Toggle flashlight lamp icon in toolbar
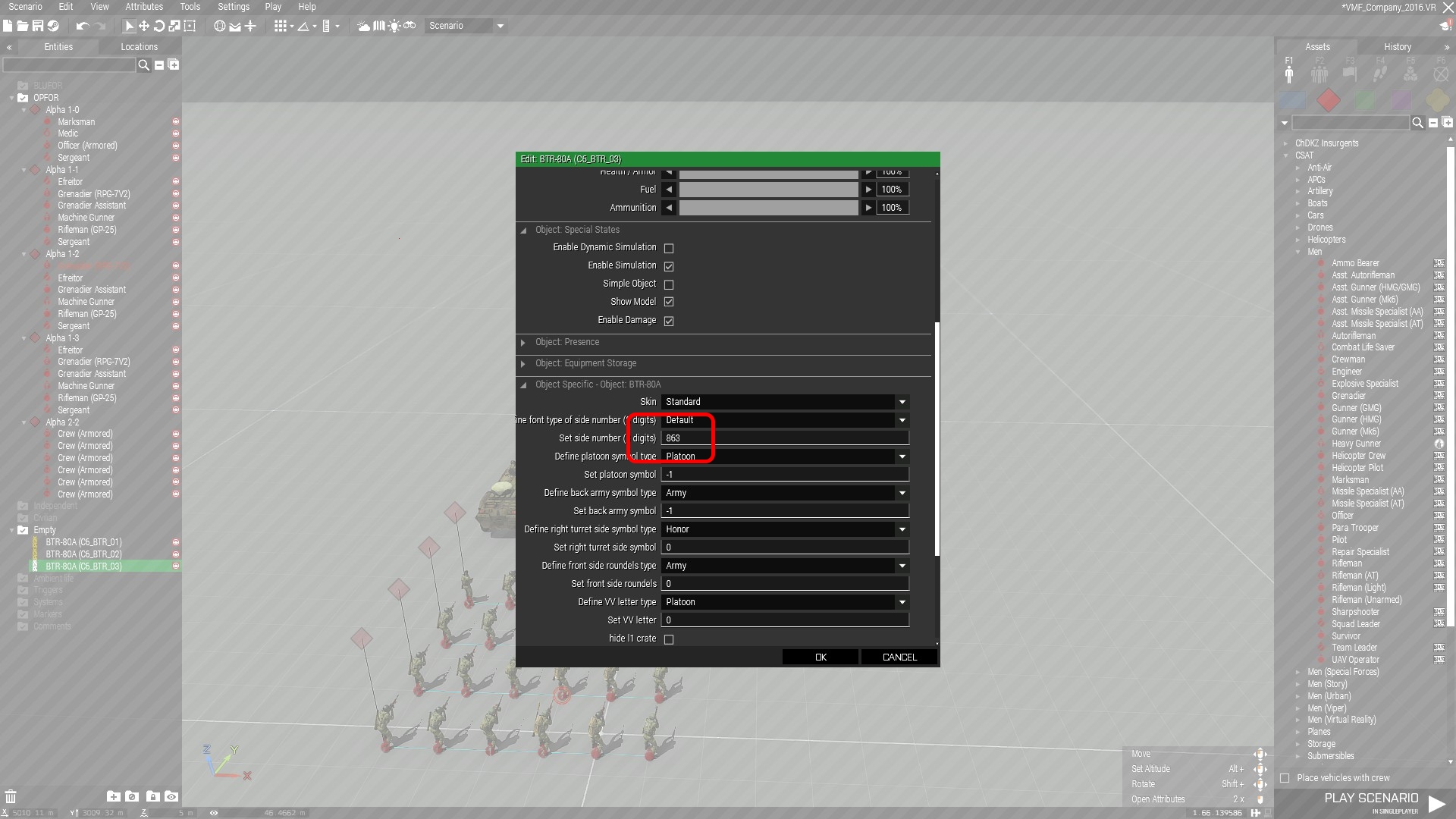Viewport: 1456px width, 819px height. (394, 26)
